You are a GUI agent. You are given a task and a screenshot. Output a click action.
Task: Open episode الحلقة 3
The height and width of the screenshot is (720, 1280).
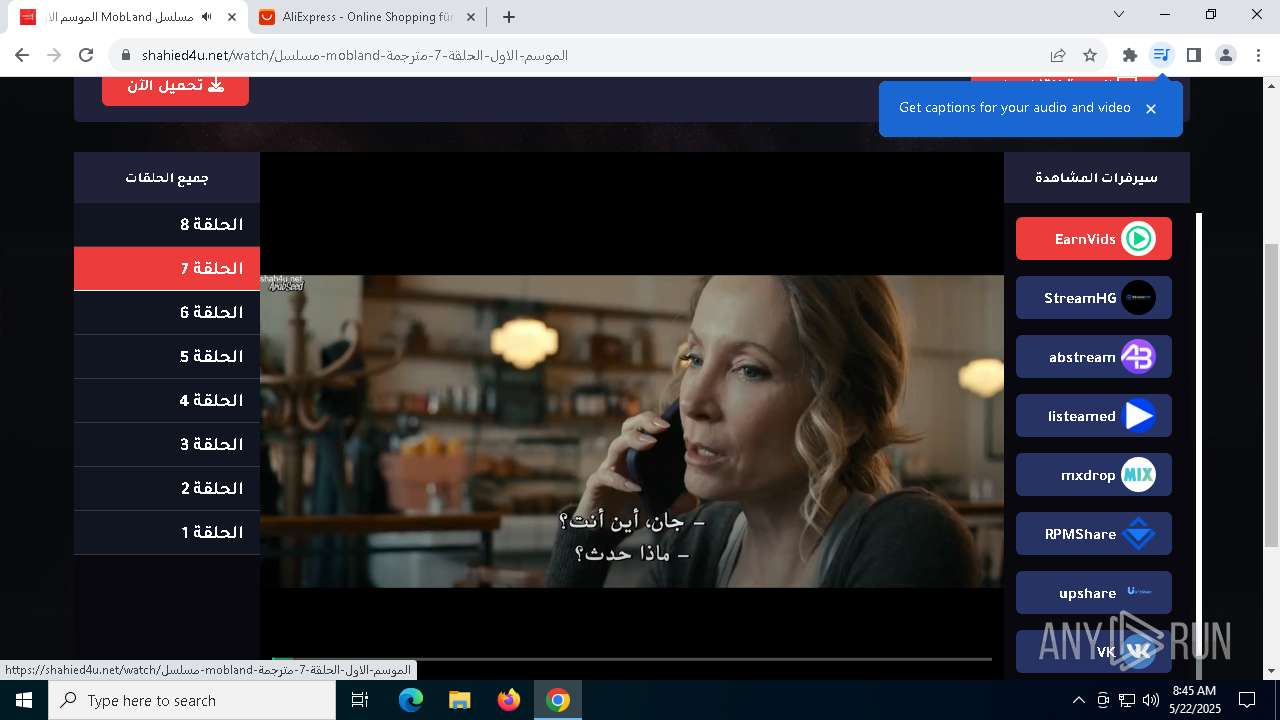(167, 445)
